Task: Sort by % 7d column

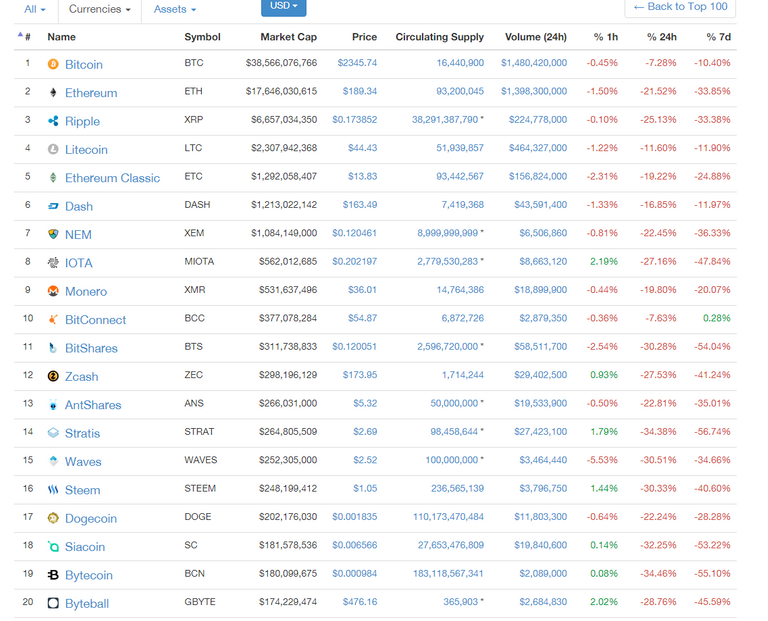Action: (x=719, y=37)
